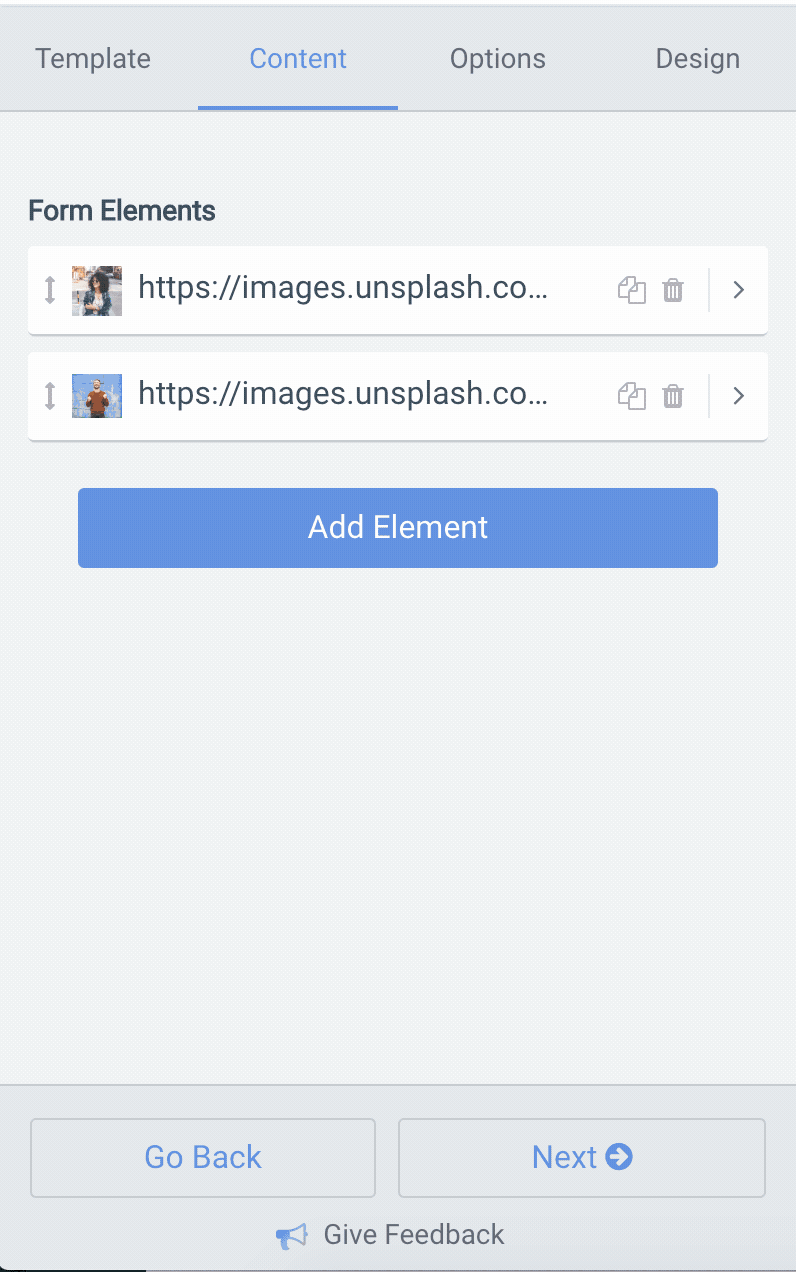
Task: Grab the reorder handle of the second element
Action: point(50,396)
